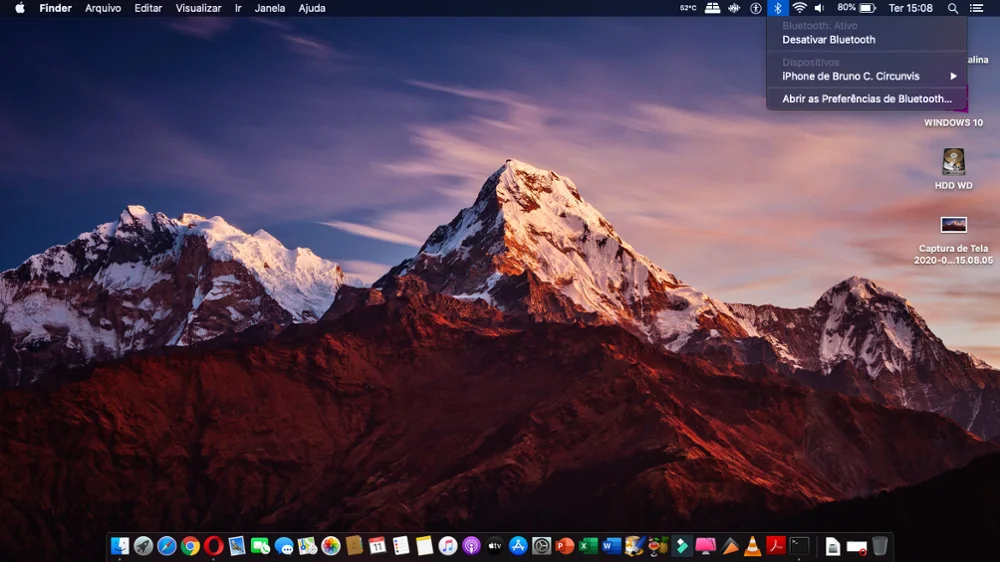
Task: Click the Bluetooth menu bar icon
Action: click(x=777, y=8)
